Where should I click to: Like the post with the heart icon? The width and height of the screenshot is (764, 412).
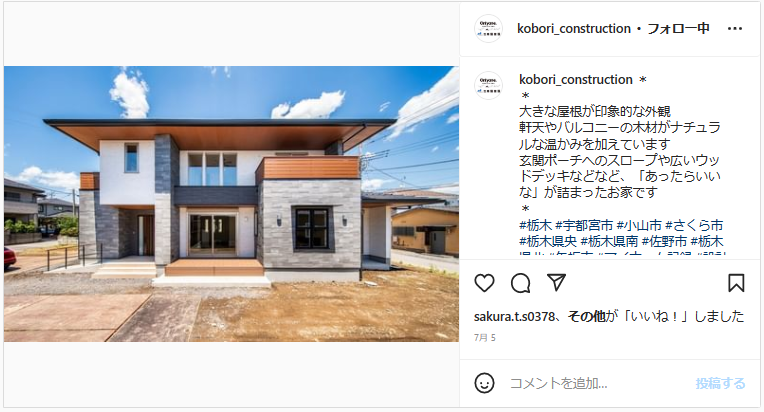point(484,283)
